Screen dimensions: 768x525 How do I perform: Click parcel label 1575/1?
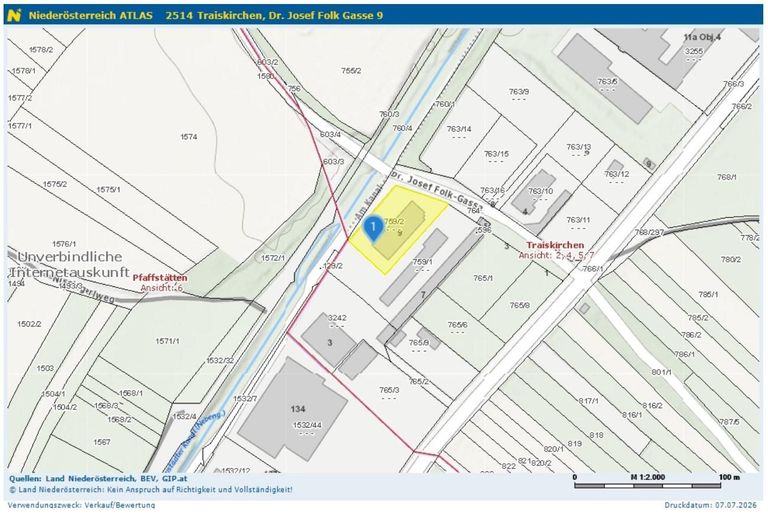click(x=108, y=189)
